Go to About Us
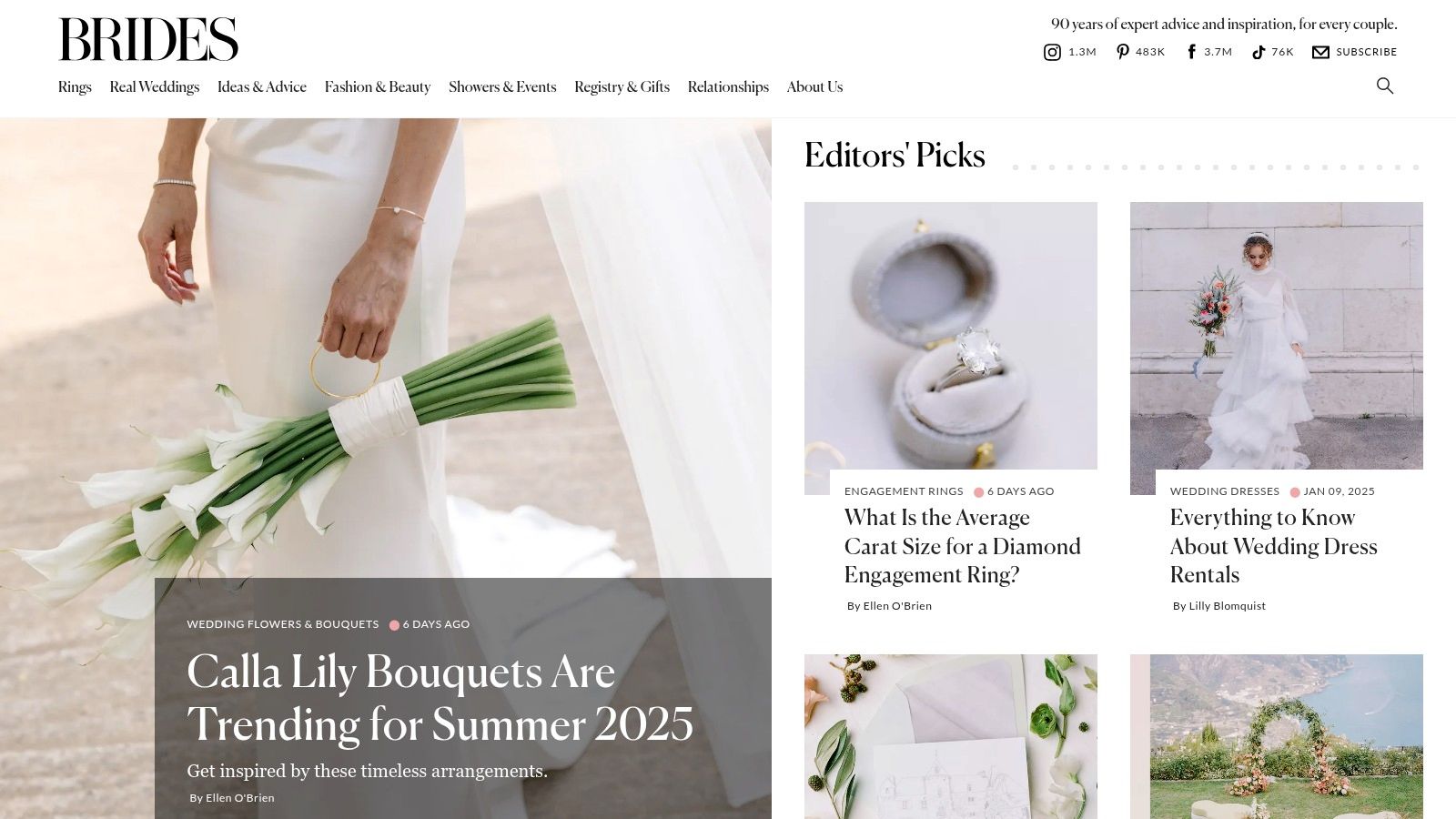The height and width of the screenshot is (819, 1456). [814, 86]
